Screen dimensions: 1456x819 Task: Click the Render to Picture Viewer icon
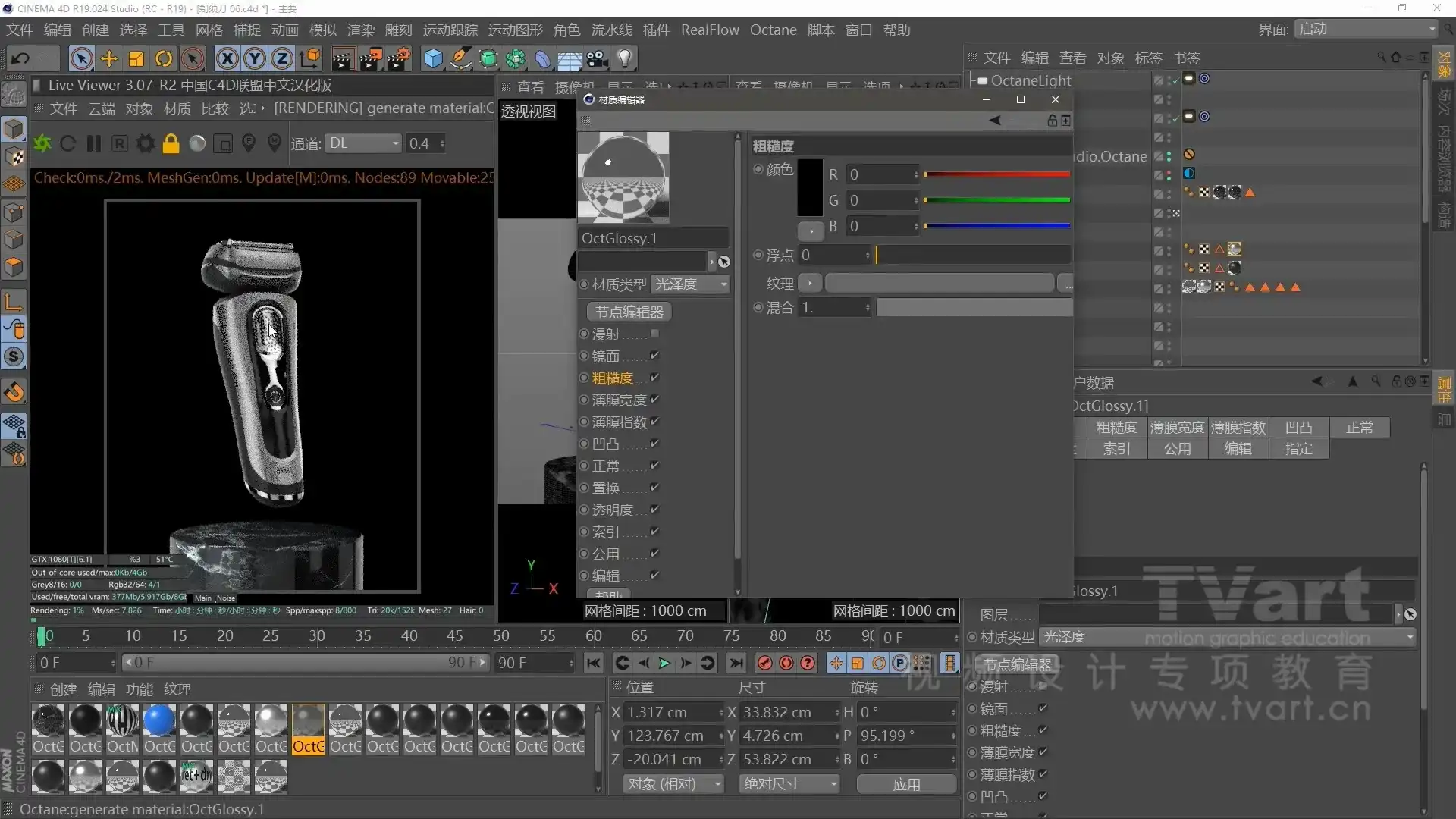point(371,58)
